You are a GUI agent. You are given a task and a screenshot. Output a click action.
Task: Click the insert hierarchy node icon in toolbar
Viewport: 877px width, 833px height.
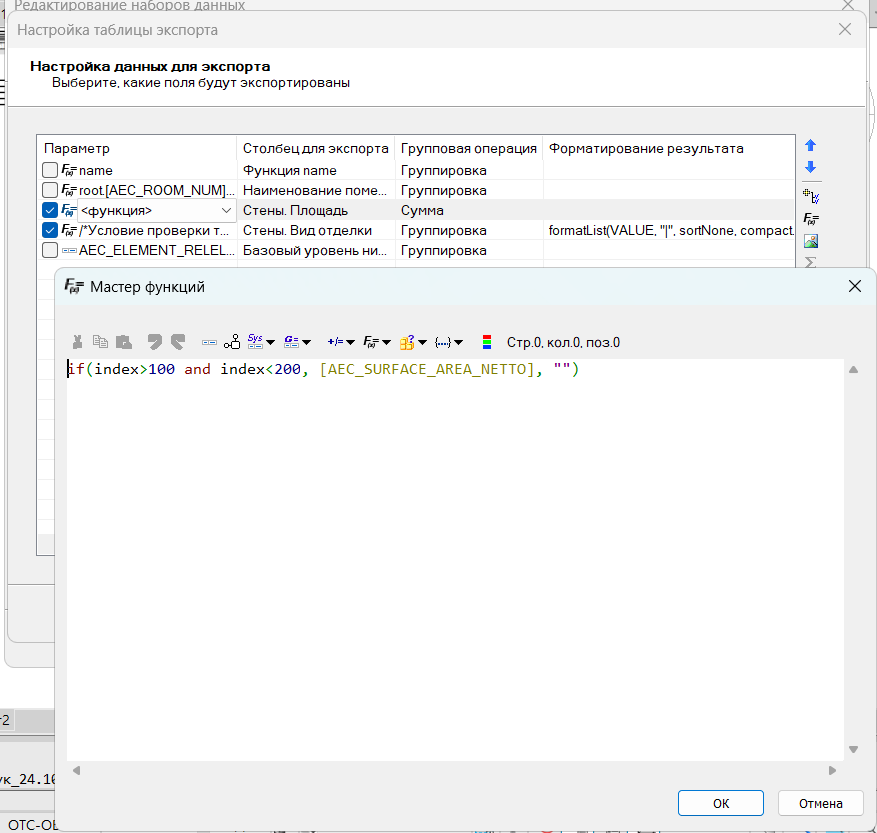tap(232, 342)
